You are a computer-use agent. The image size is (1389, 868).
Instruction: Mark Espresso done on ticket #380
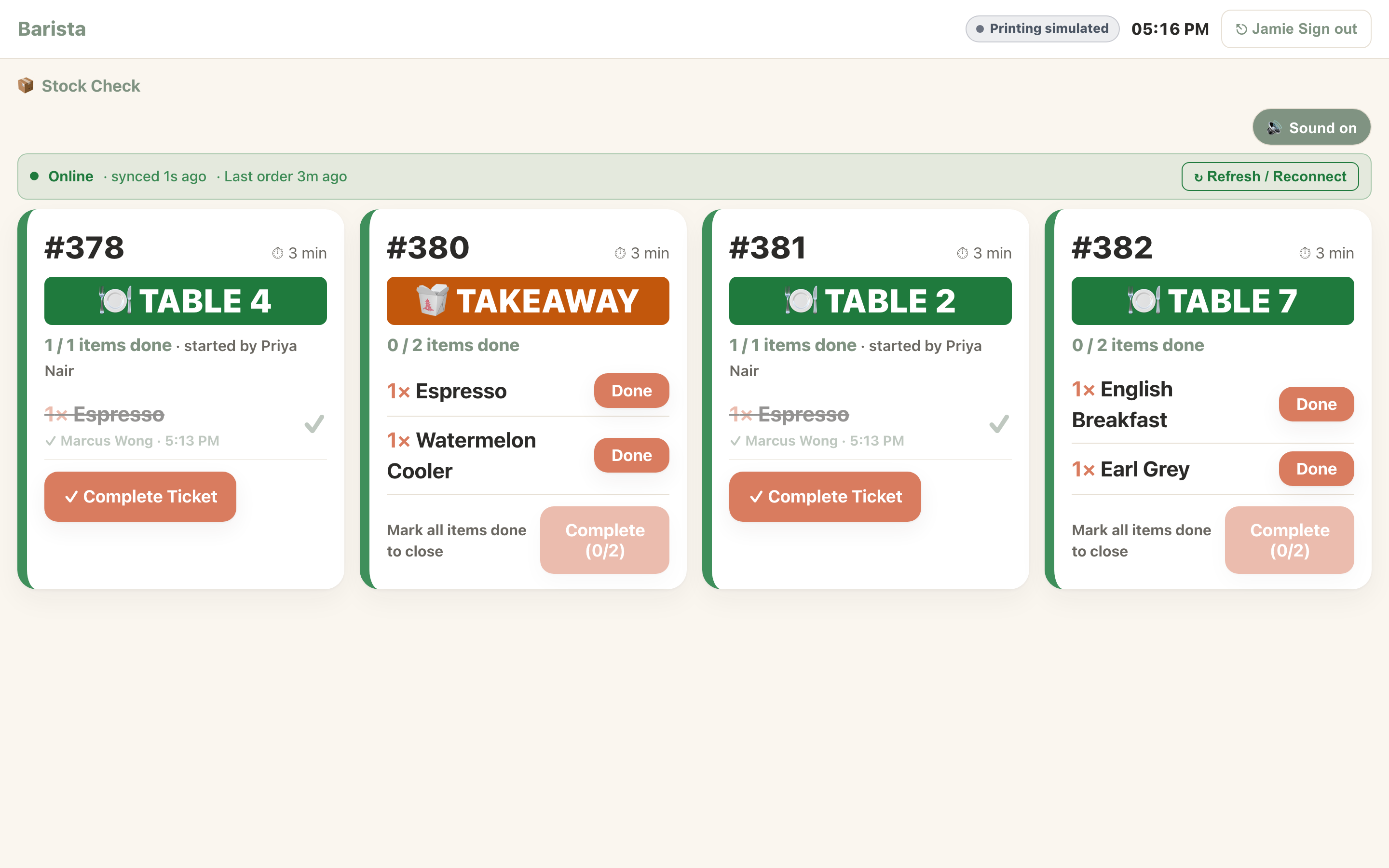click(x=631, y=391)
